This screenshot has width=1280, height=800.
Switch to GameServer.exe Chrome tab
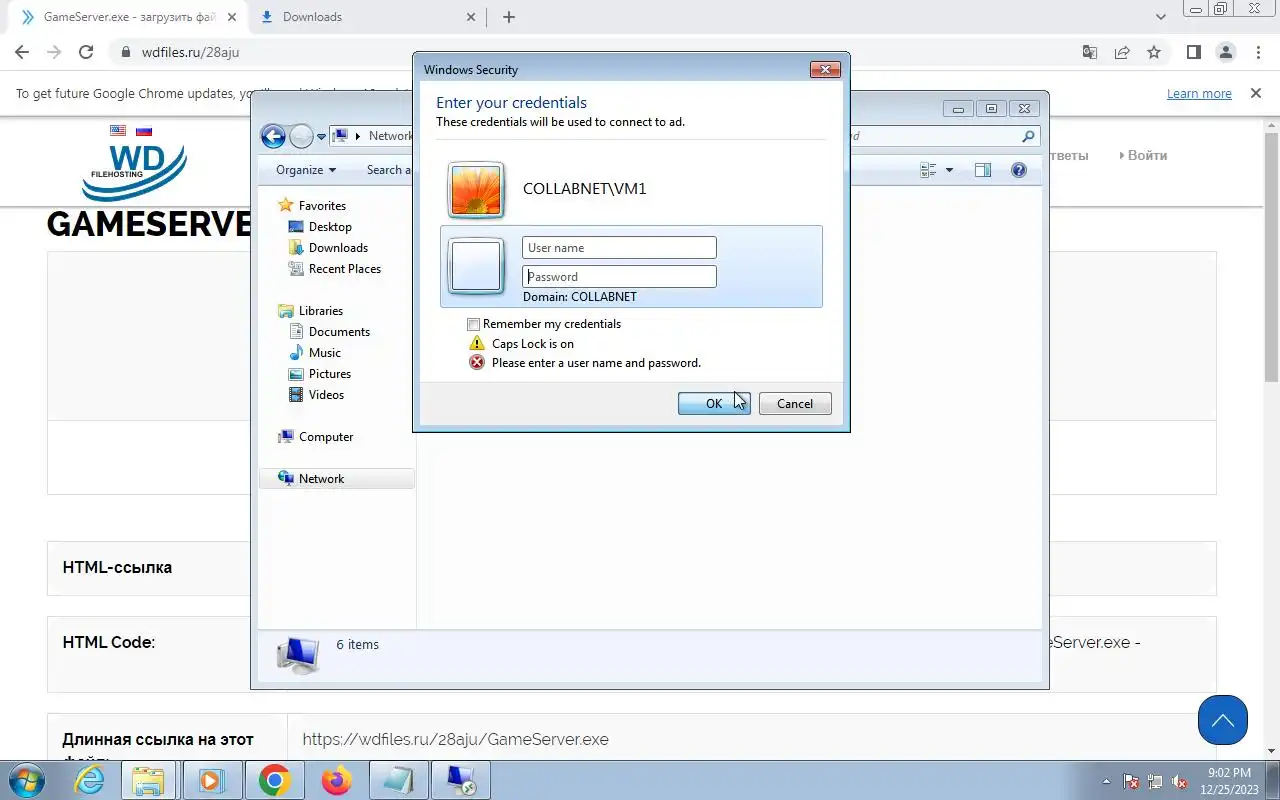126,17
